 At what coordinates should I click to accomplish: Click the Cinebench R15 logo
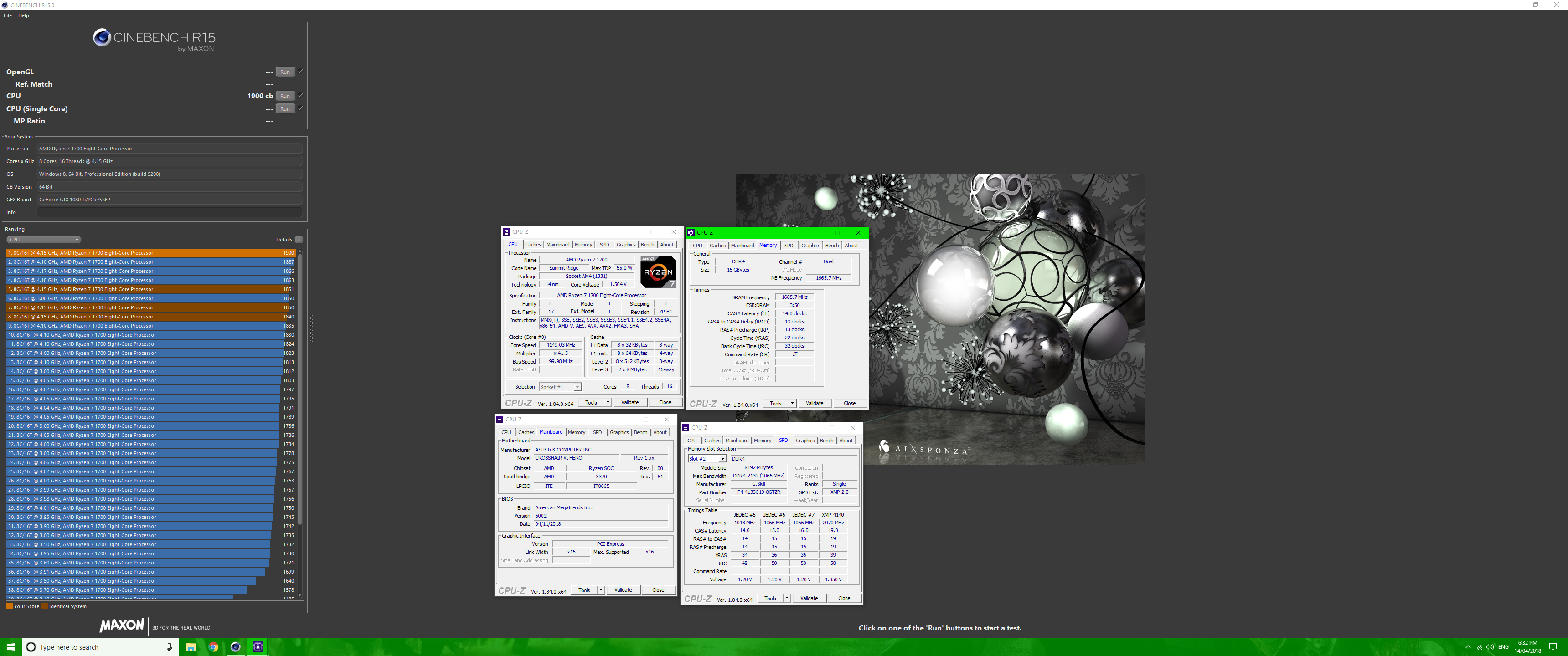pos(154,40)
